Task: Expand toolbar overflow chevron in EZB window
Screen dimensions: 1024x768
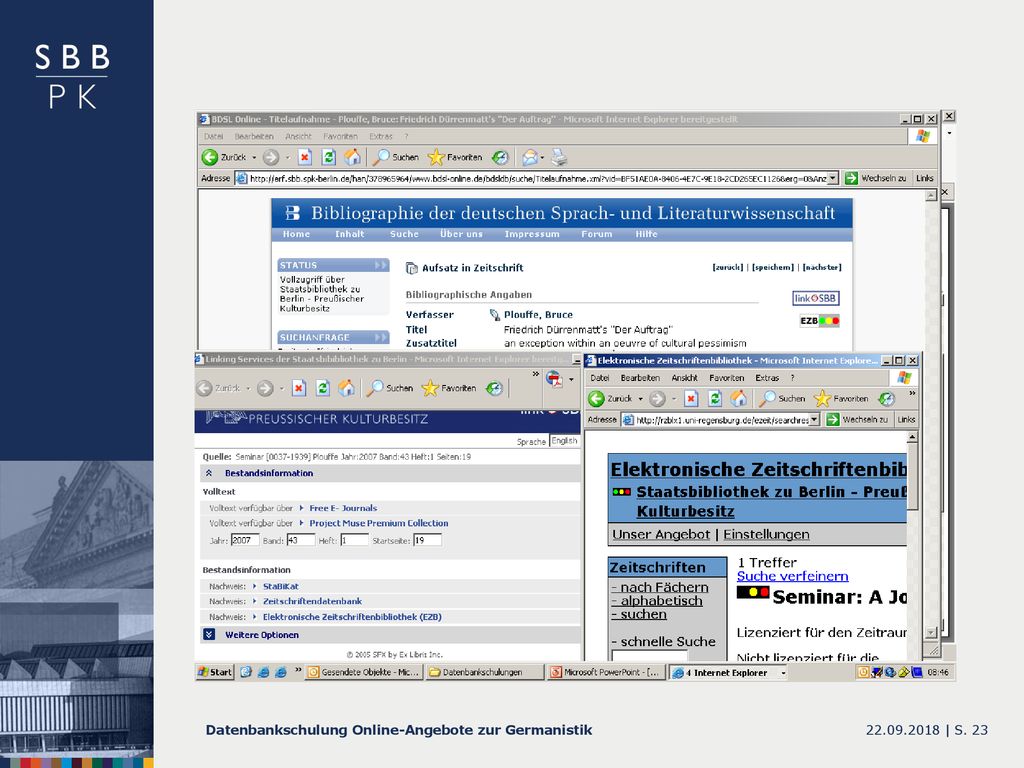Action: [912, 393]
